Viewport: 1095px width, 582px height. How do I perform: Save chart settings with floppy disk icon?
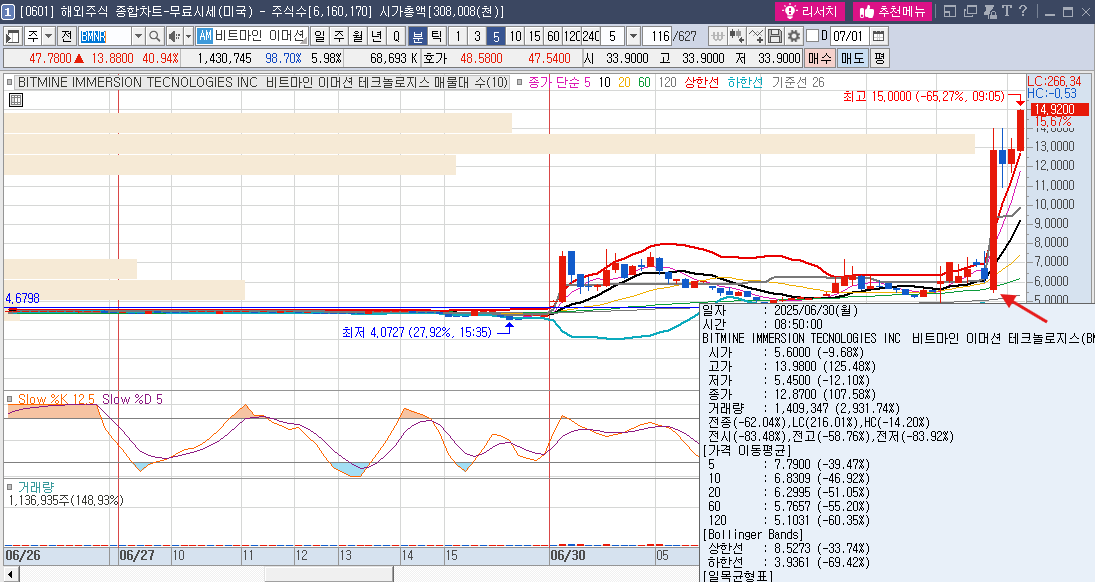(x=774, y=36)
